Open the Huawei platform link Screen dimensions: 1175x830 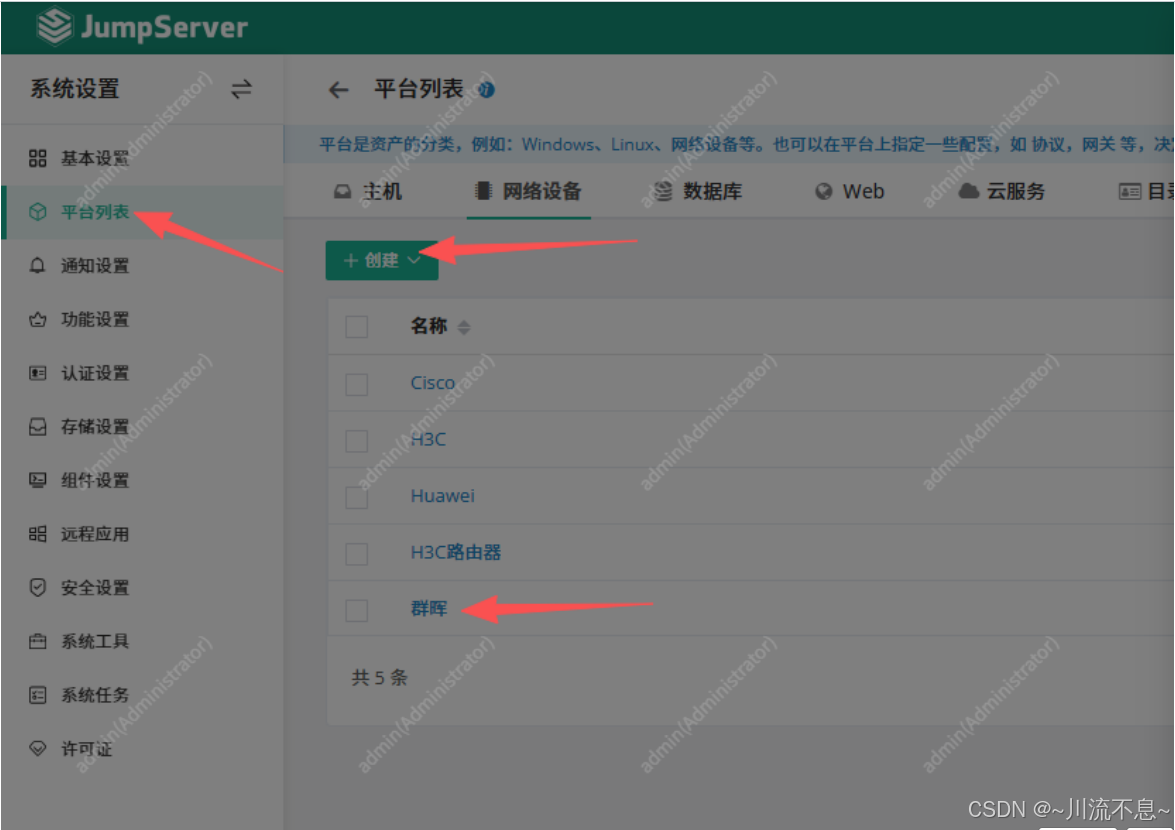(x=442, y=496)
